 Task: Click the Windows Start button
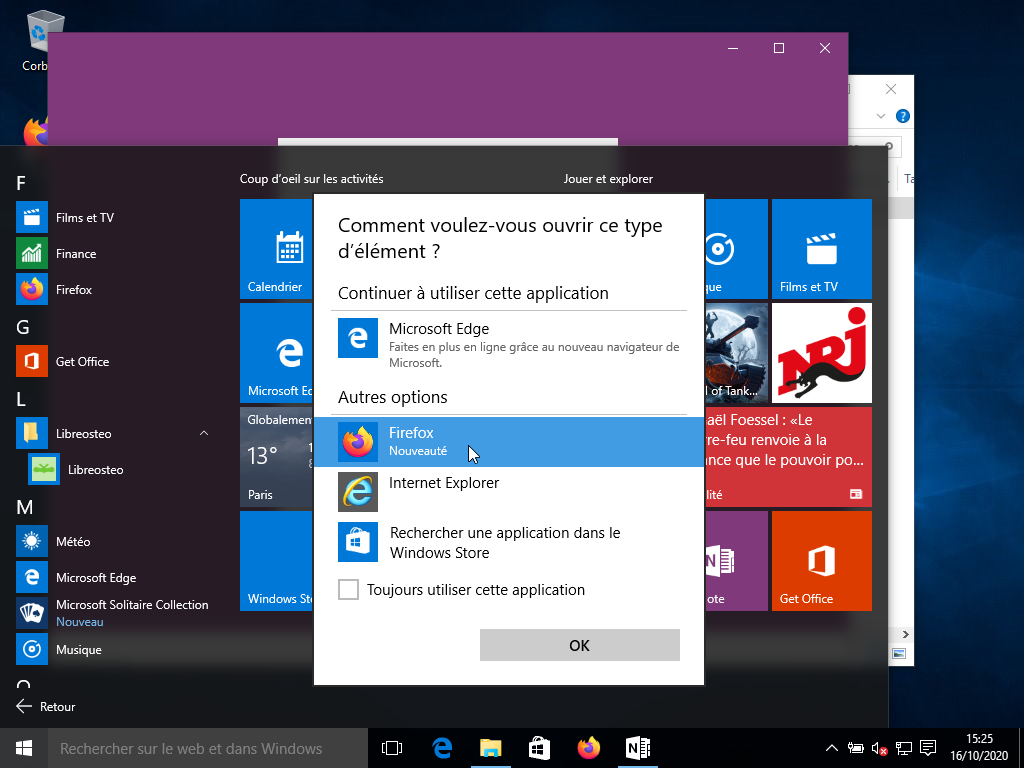[x=24, y=748]
